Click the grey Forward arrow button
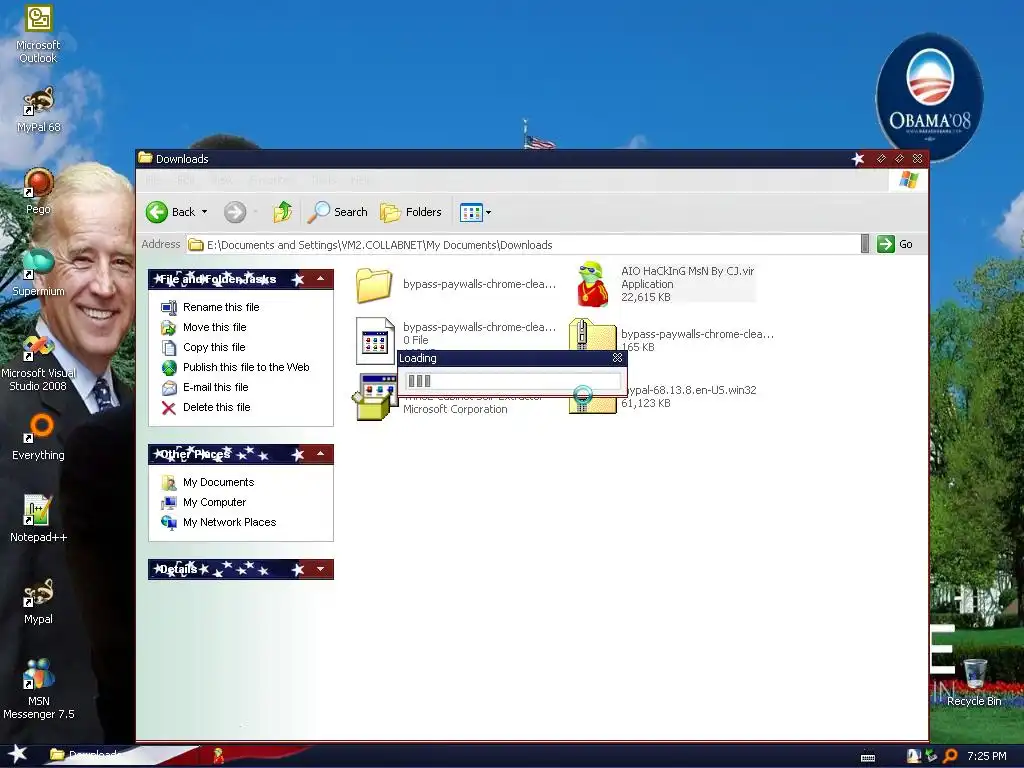Image resolution: width=1024 pixels, height=768 pixels. tap(235, 212)
